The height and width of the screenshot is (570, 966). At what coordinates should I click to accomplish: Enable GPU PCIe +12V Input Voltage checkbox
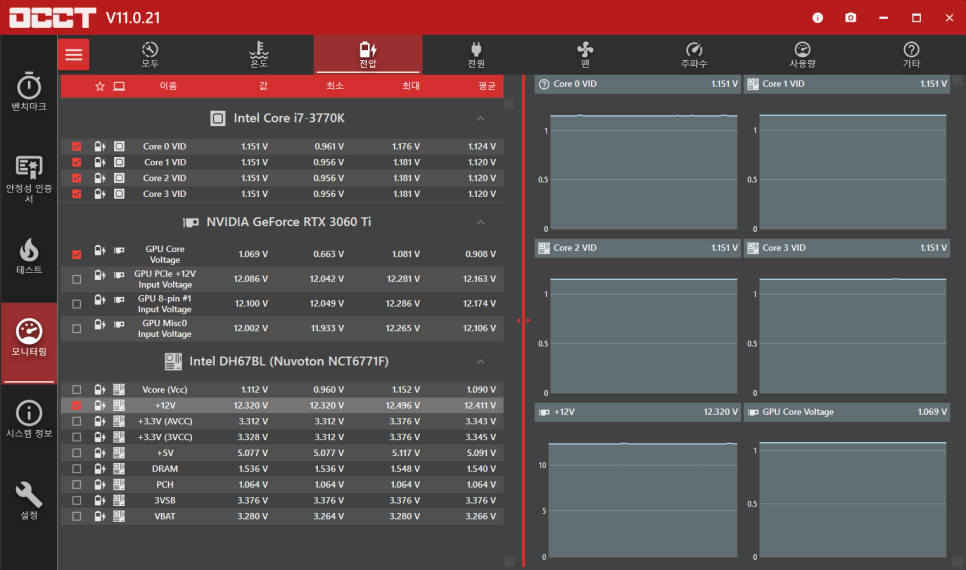tap(76, 279)
